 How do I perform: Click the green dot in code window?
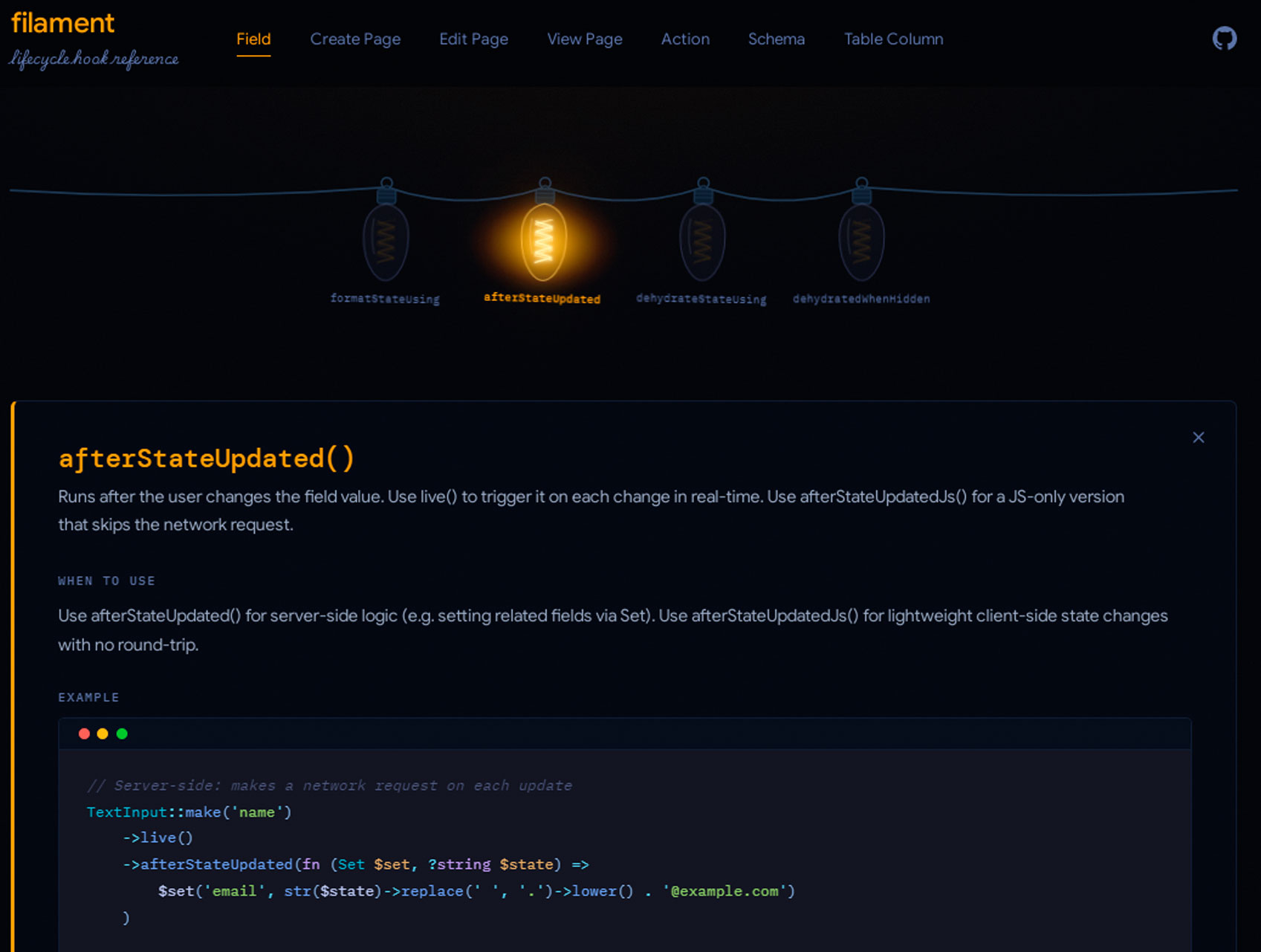click(x=122, y=734)
